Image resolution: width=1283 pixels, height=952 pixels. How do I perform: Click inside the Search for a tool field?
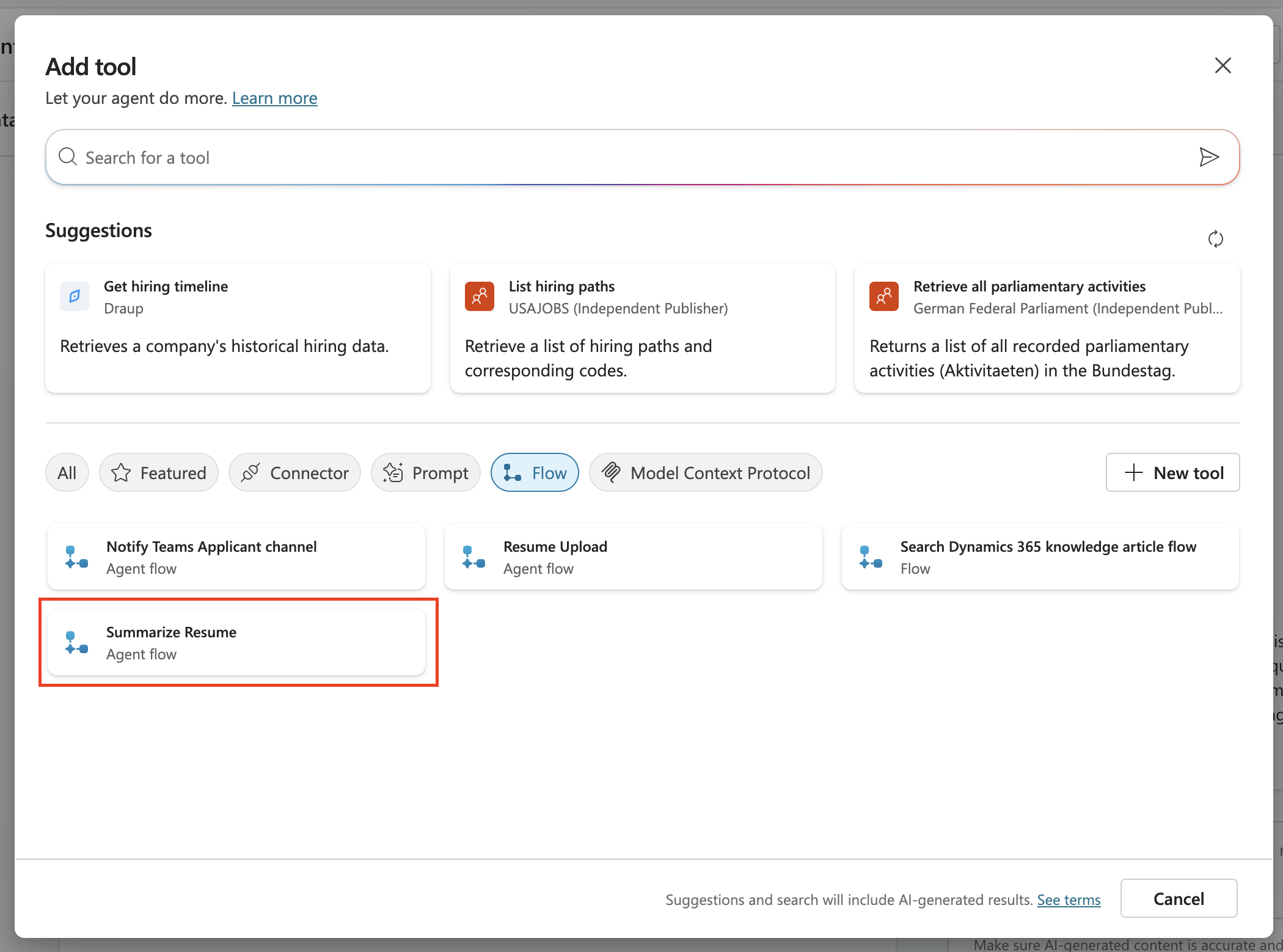point(367,157)
